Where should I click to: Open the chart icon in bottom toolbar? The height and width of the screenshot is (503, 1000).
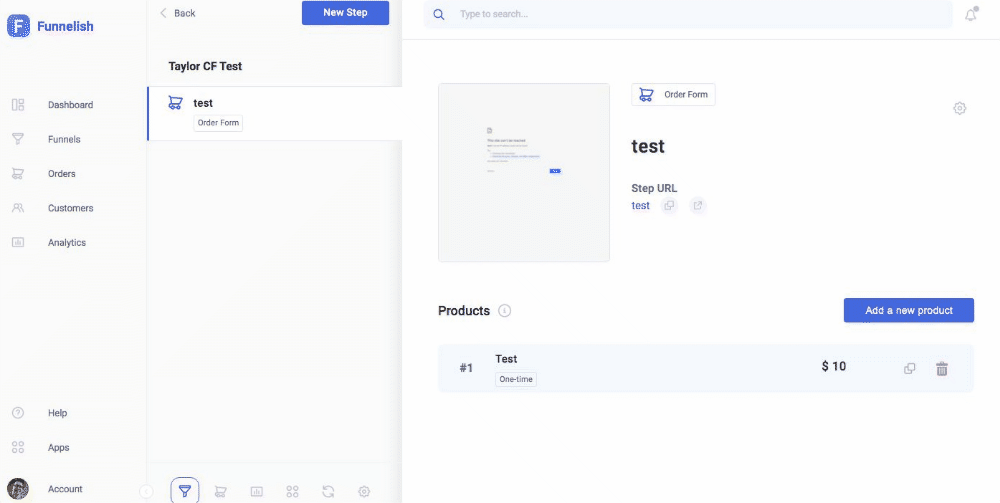click(257, 491)
